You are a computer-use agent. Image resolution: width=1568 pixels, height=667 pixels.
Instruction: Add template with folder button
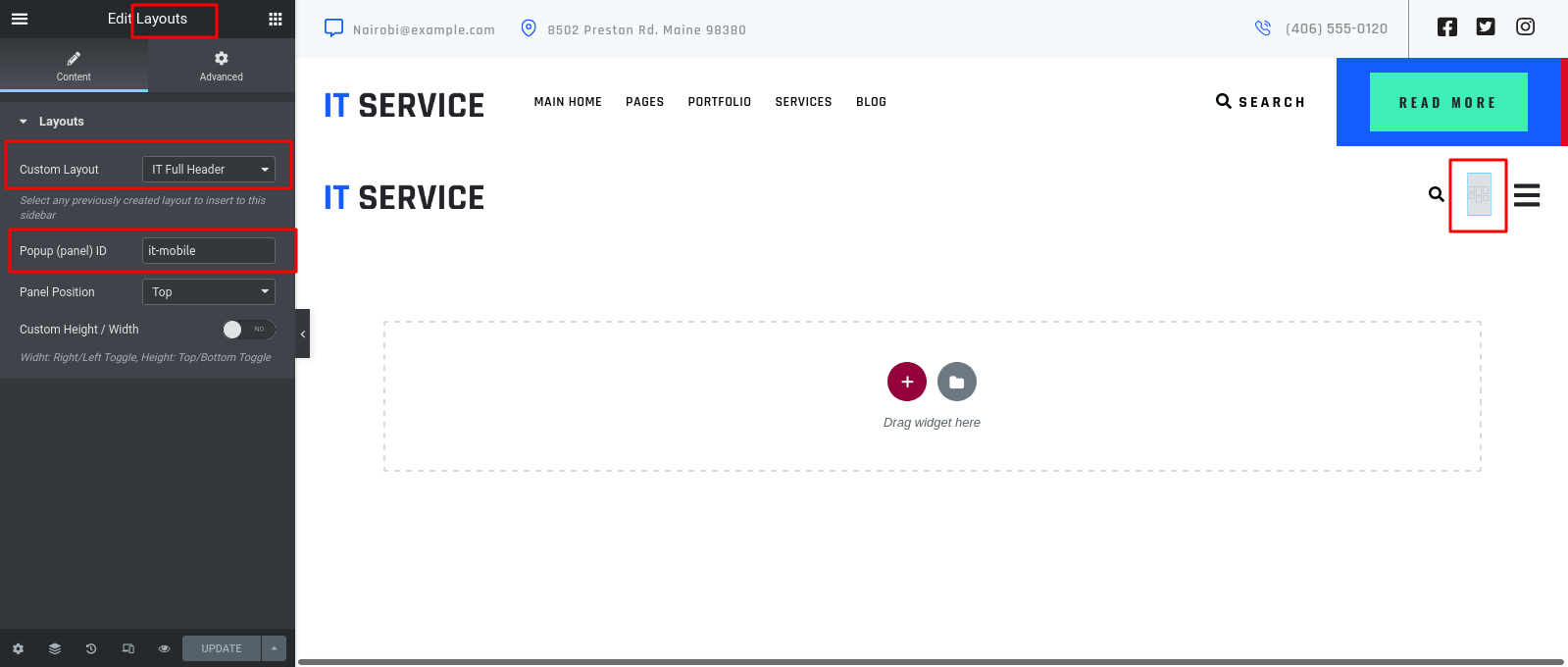pos(957,382)
